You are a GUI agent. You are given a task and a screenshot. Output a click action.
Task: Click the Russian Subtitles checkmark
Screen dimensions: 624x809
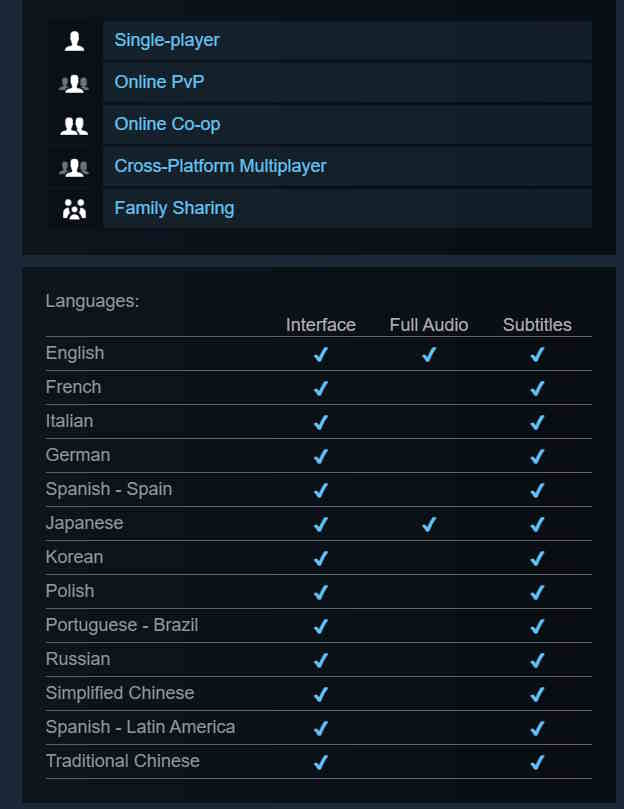point(537,660)
